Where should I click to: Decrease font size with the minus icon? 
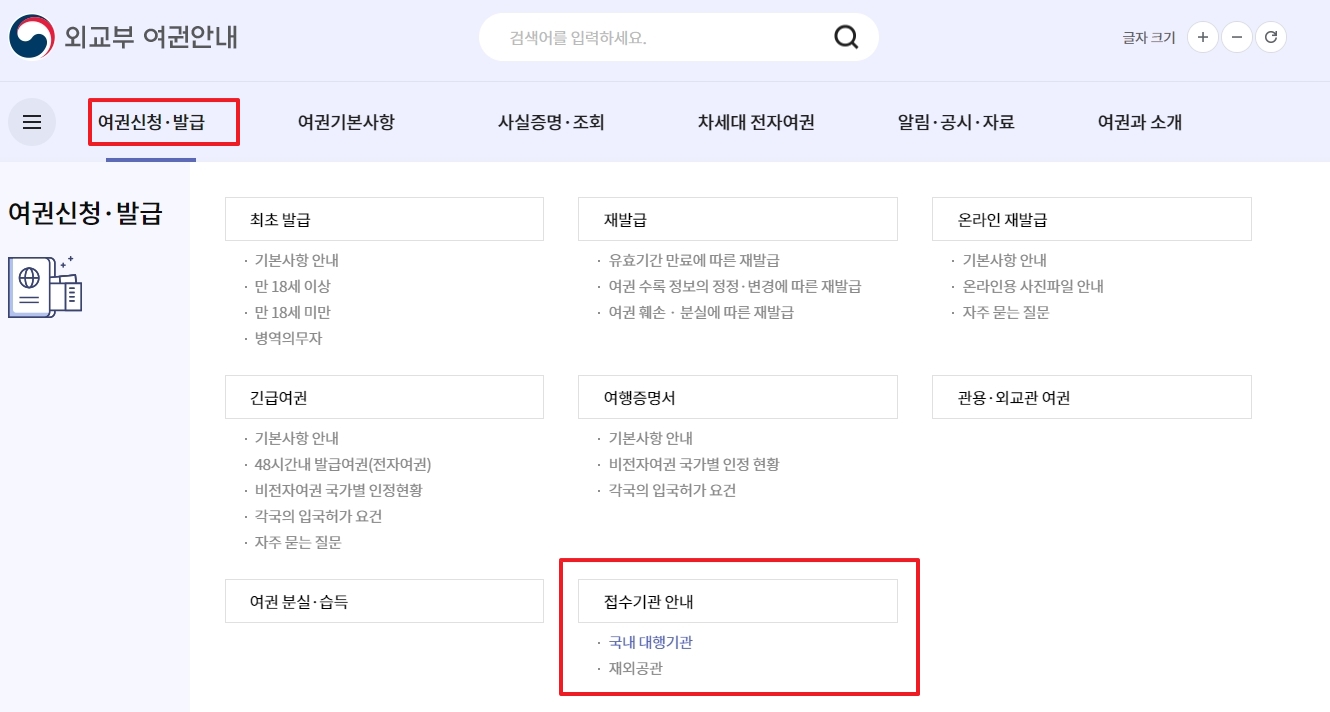[1237, 36]
